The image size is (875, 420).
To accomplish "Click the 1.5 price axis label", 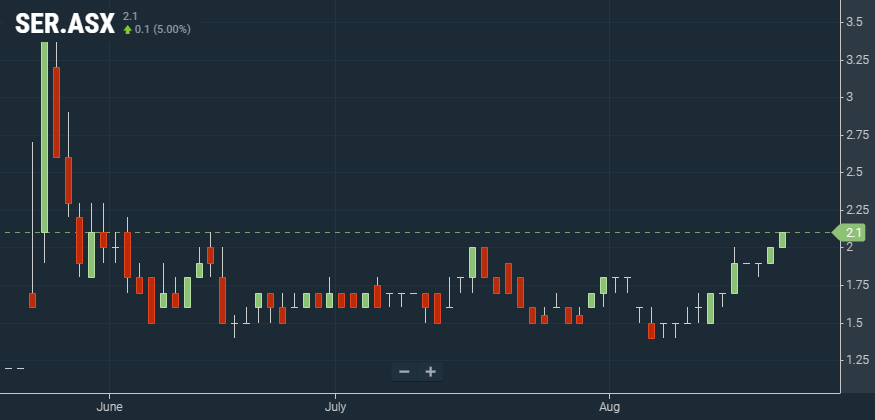I will coord(854,323).
